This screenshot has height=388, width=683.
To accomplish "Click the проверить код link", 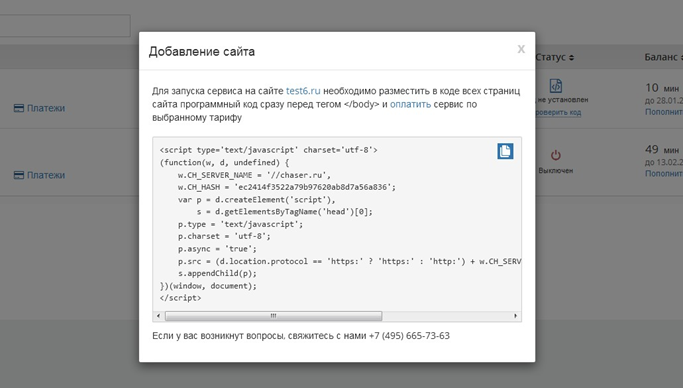I will pyautogui.click(x=558, y=112).
